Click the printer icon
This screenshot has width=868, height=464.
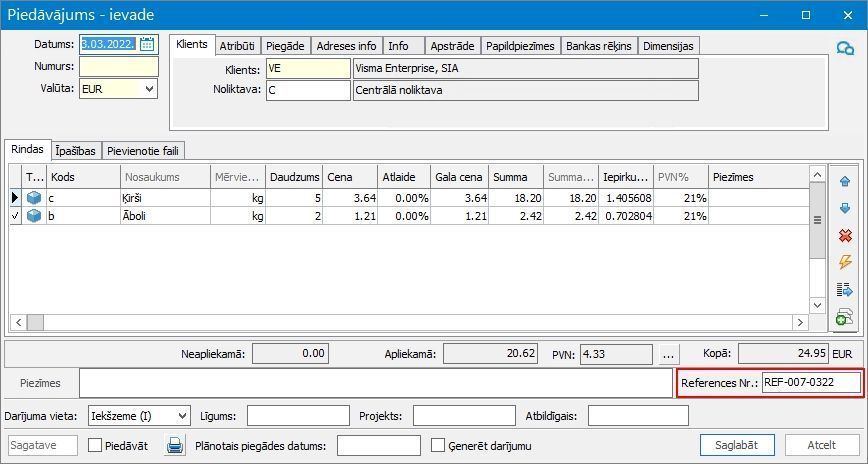[175, 445]
